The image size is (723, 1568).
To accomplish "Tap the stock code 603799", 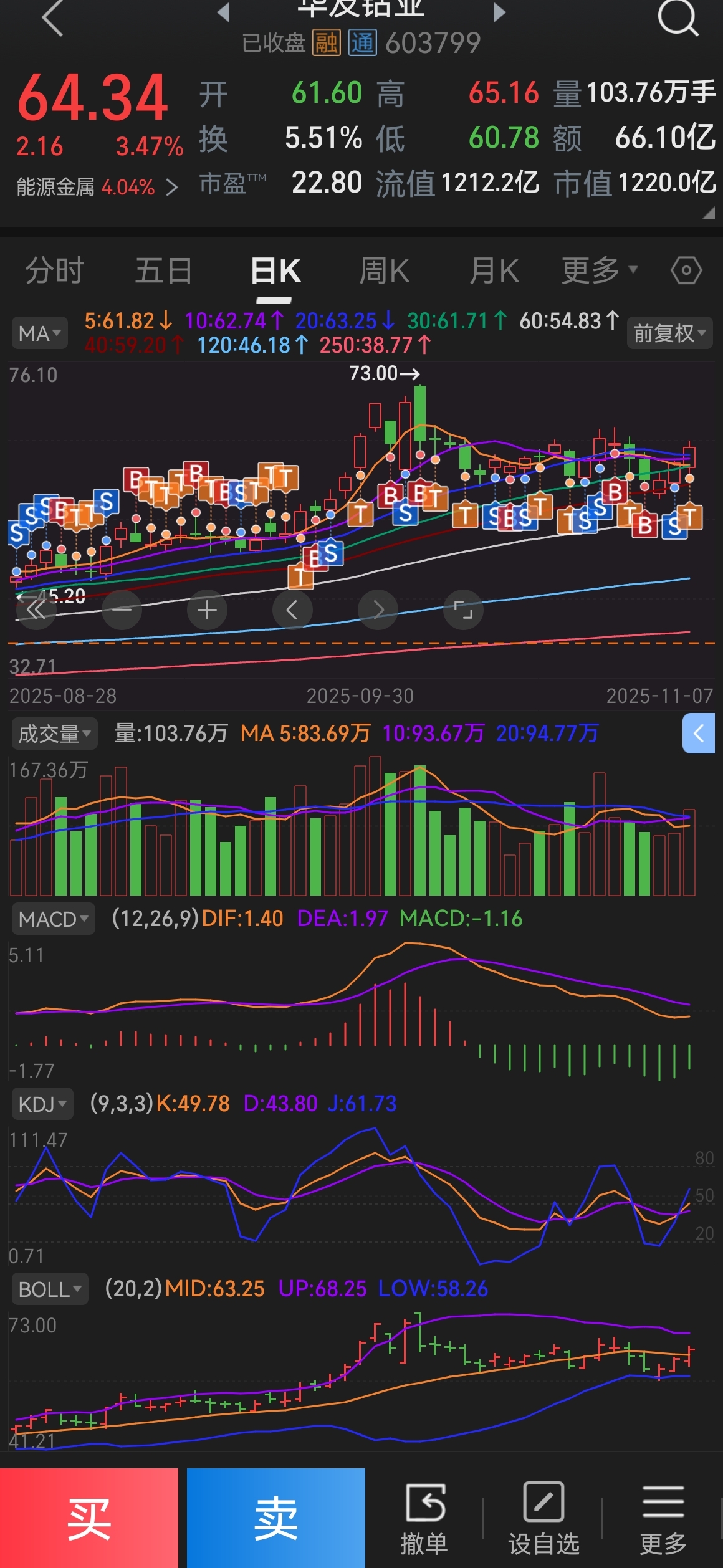I will pyautogui.click(x=433, y=43).
